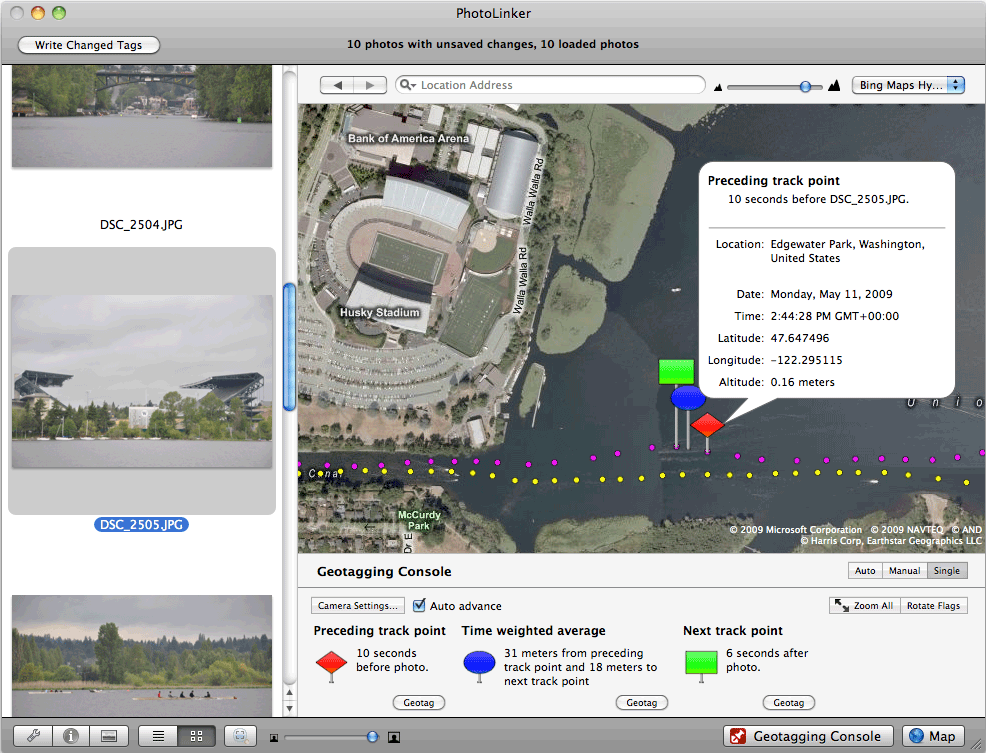Click the blue oval time weighted average icon

pyautogui.click(x=480, y=662)
